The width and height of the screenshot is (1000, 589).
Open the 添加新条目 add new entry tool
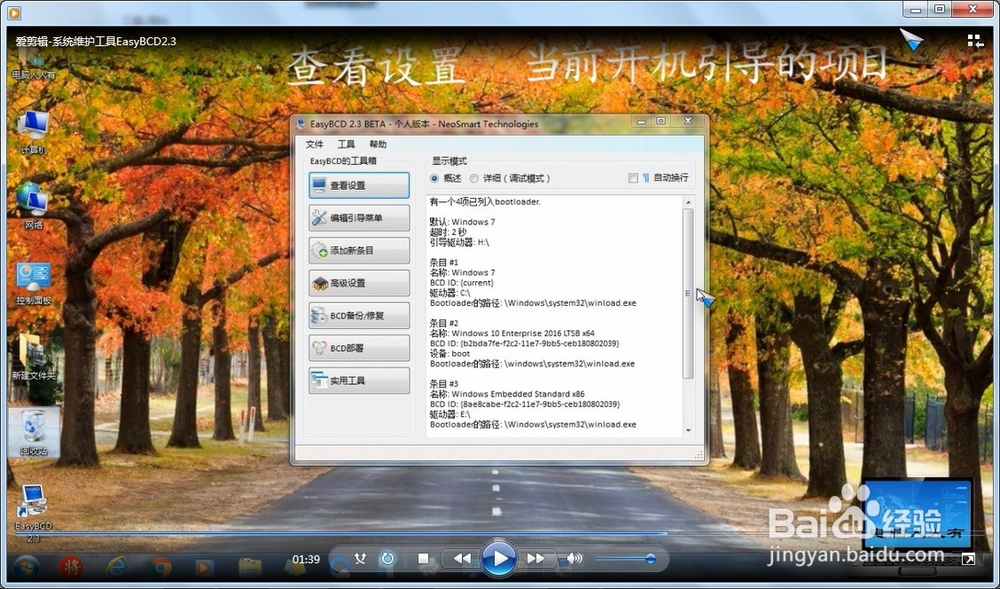coord(359,251)
